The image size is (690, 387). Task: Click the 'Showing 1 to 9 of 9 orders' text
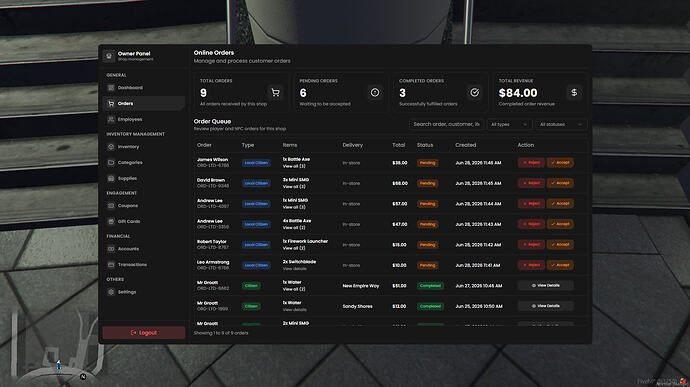click(x=221, y=333)
